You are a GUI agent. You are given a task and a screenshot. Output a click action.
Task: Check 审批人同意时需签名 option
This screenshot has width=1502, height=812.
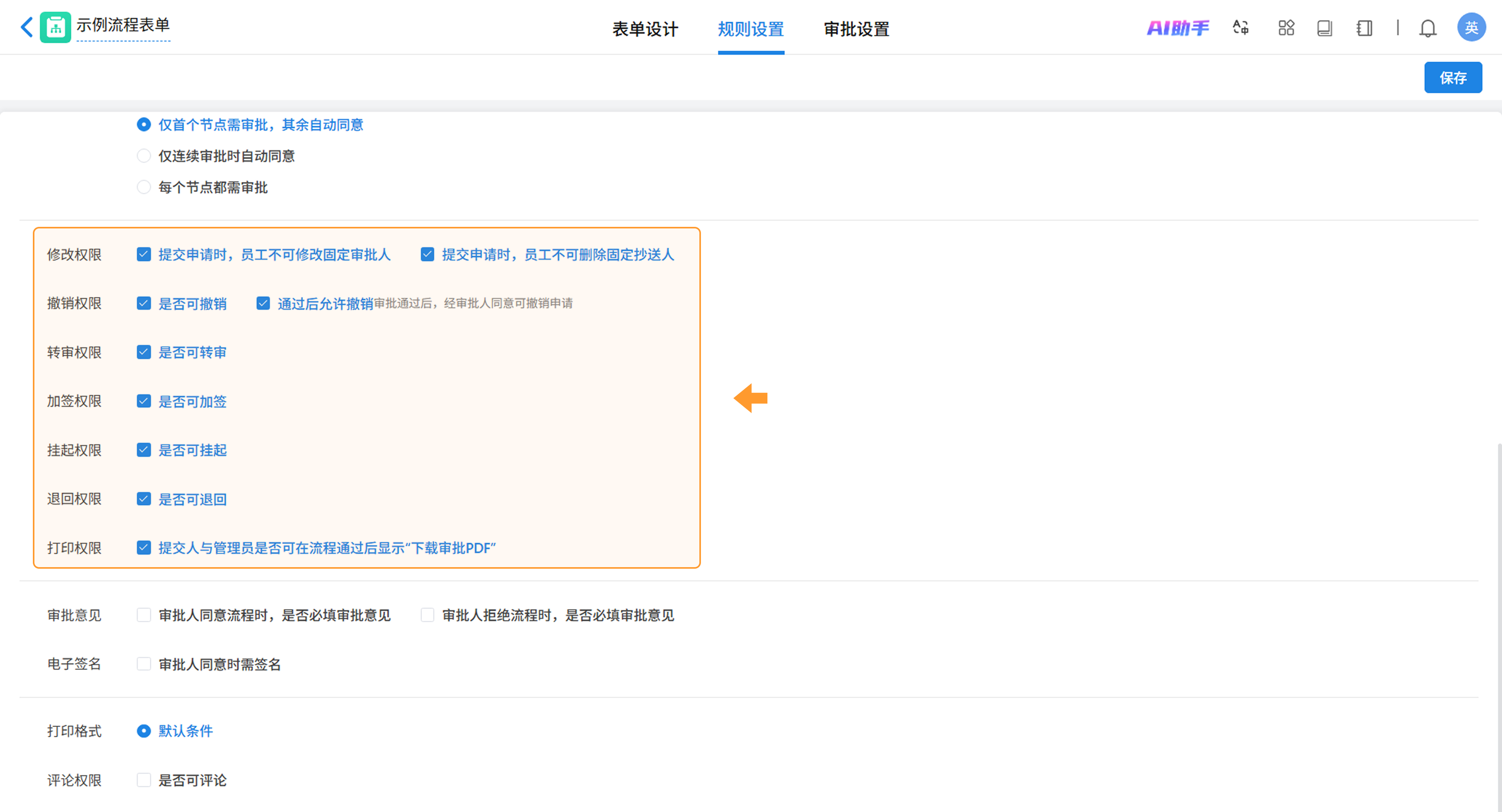click(144, 664)
